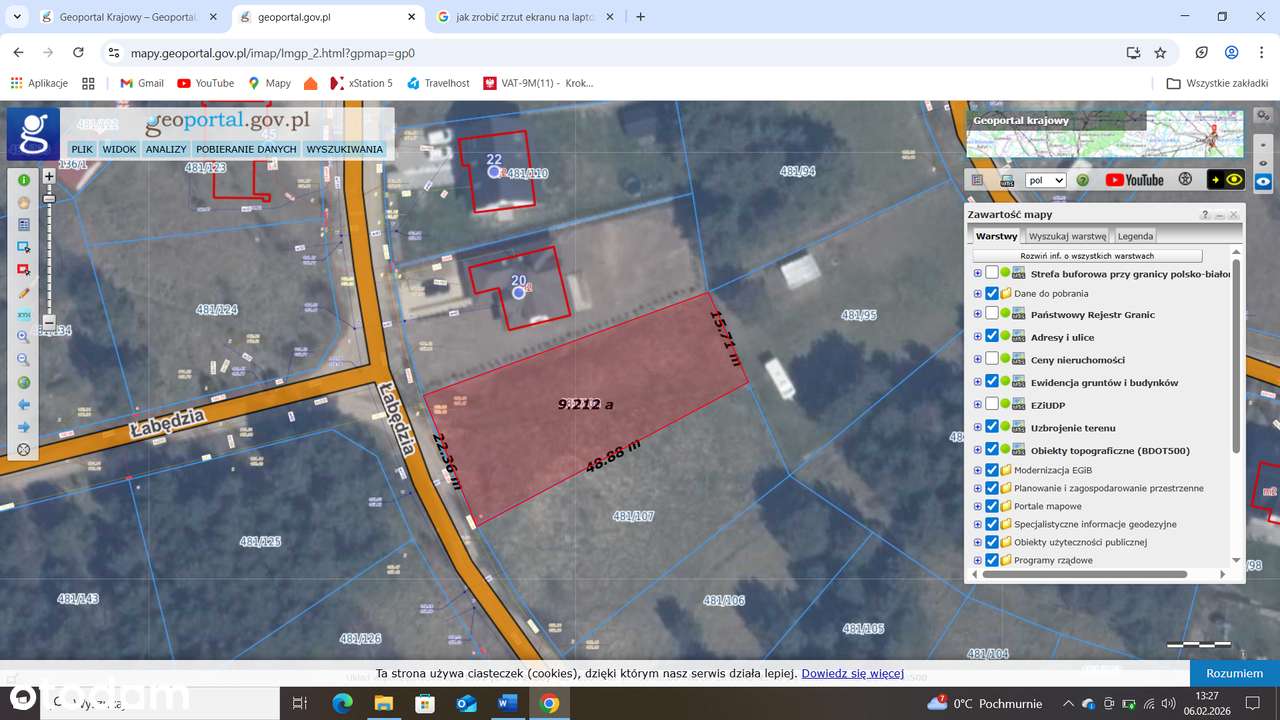Screen dimensions: 1280x720
Task: Uncheck the Adresy i ulice layer
Action: 992,337
